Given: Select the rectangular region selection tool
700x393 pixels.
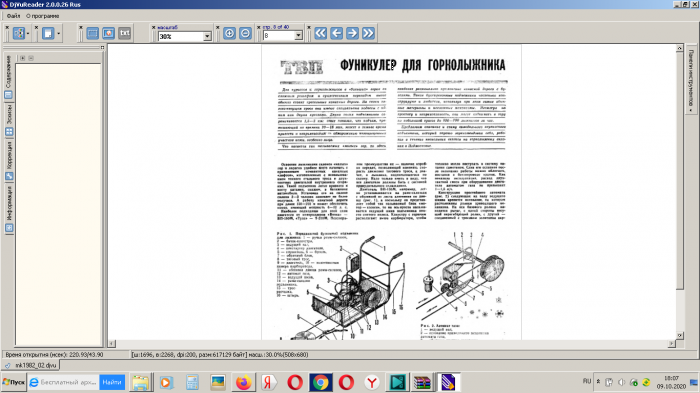Looking at the screenshot, I should point(92,33).
